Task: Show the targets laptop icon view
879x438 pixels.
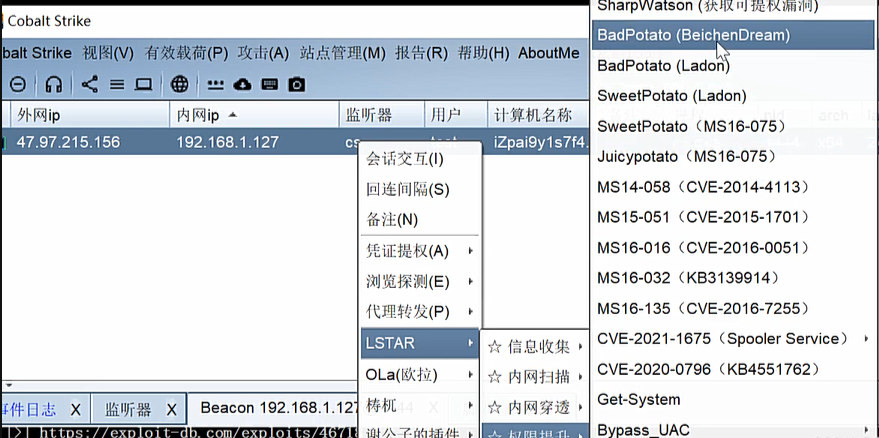Action: 144,85
